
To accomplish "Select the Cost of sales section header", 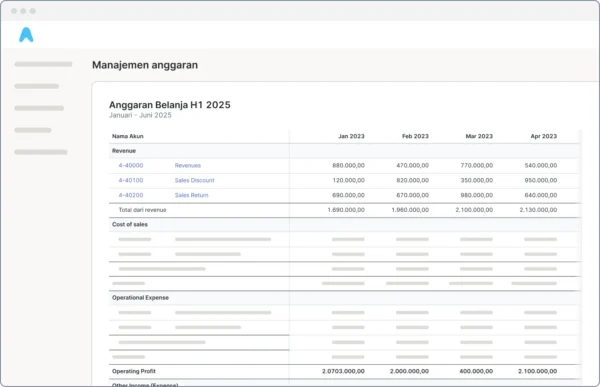I will click(x=130, y=224).
